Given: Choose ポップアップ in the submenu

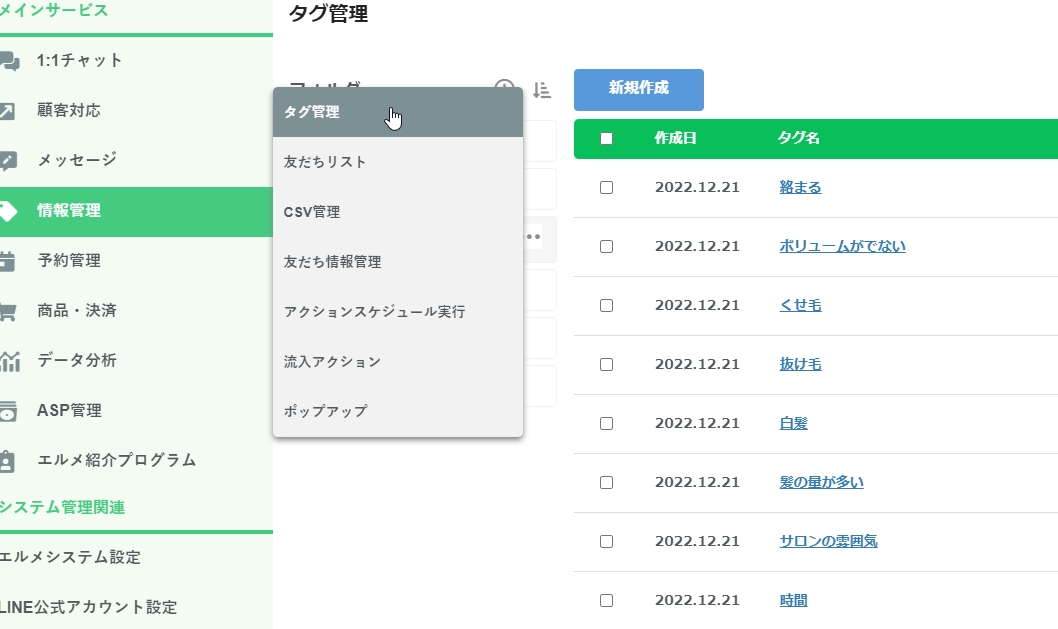Looking at the screenshot, I should click(325, 411).
